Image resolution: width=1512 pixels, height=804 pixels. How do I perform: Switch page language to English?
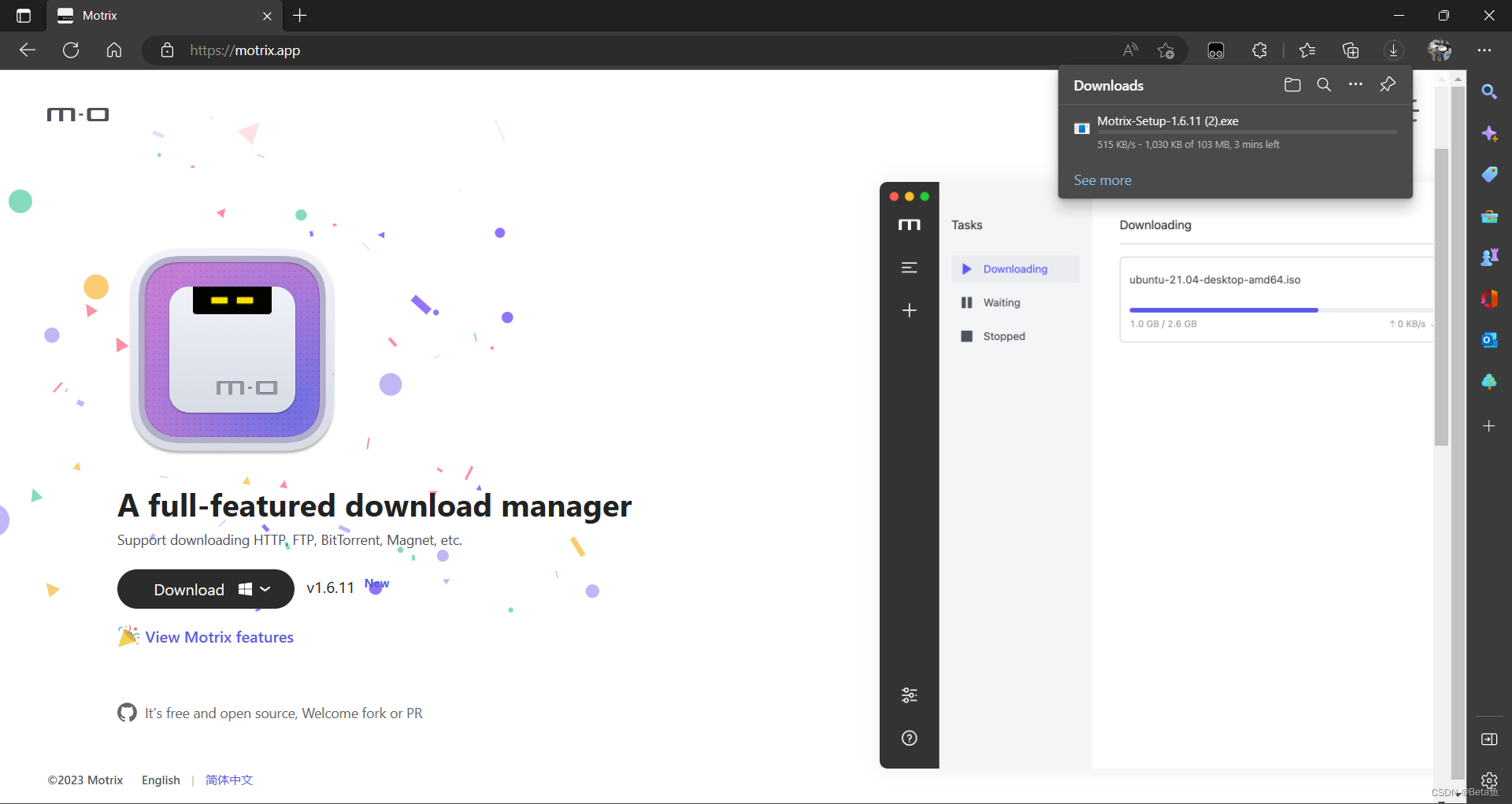[x=161, y=780]
